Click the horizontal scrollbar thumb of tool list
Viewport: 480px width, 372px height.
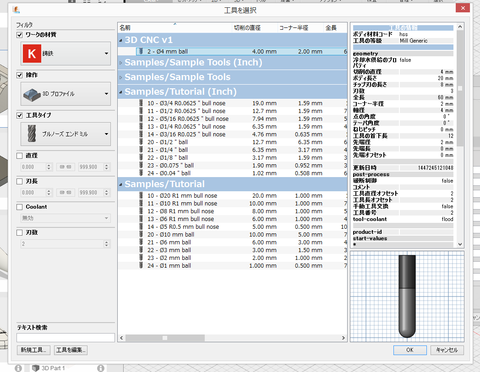(x=165, y=338)
